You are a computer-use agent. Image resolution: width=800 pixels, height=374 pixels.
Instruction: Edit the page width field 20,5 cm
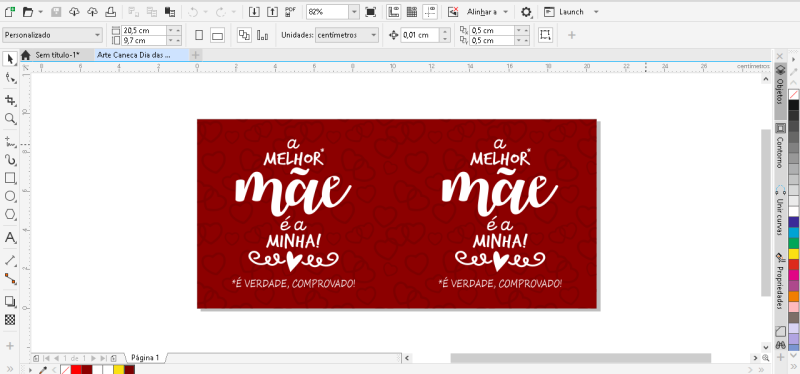[x=144, y=30]
